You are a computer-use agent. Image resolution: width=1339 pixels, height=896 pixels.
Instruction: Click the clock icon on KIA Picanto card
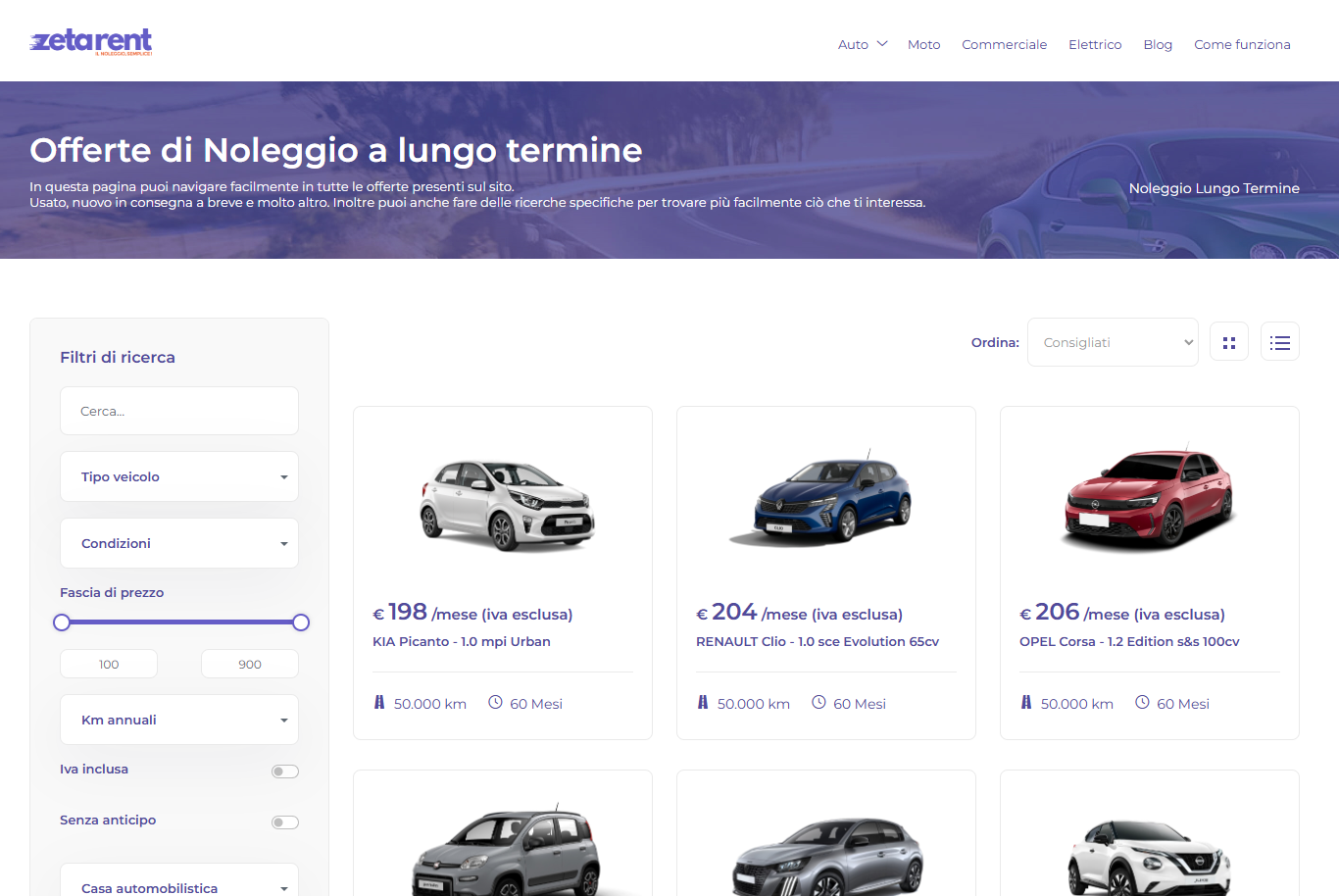[495, 703]
